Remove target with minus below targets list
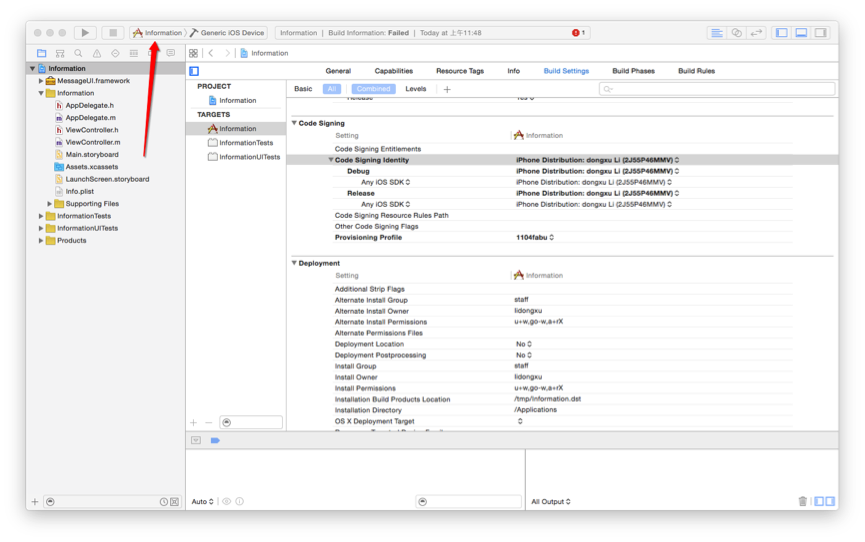The height and width of the screenshot is (542, 865). tap(209, 423)
